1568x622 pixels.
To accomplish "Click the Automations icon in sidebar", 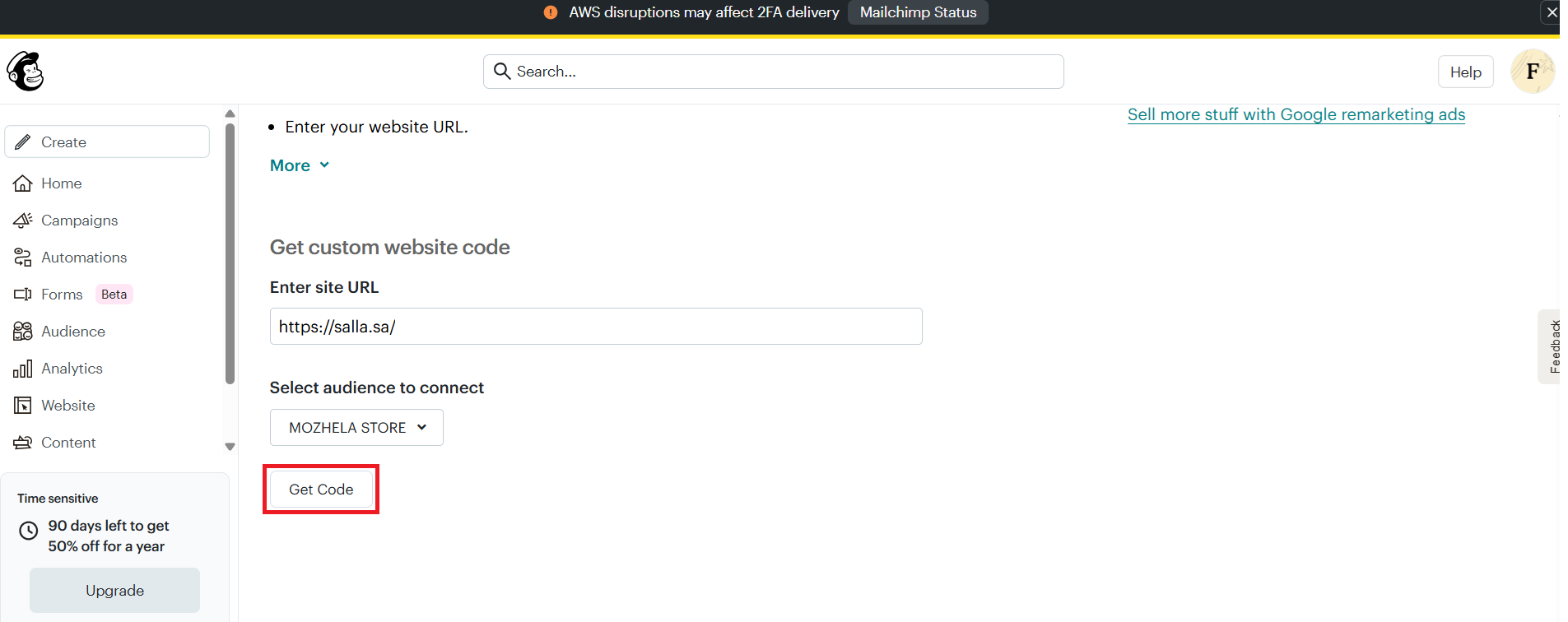I will [x=23, y=258].
